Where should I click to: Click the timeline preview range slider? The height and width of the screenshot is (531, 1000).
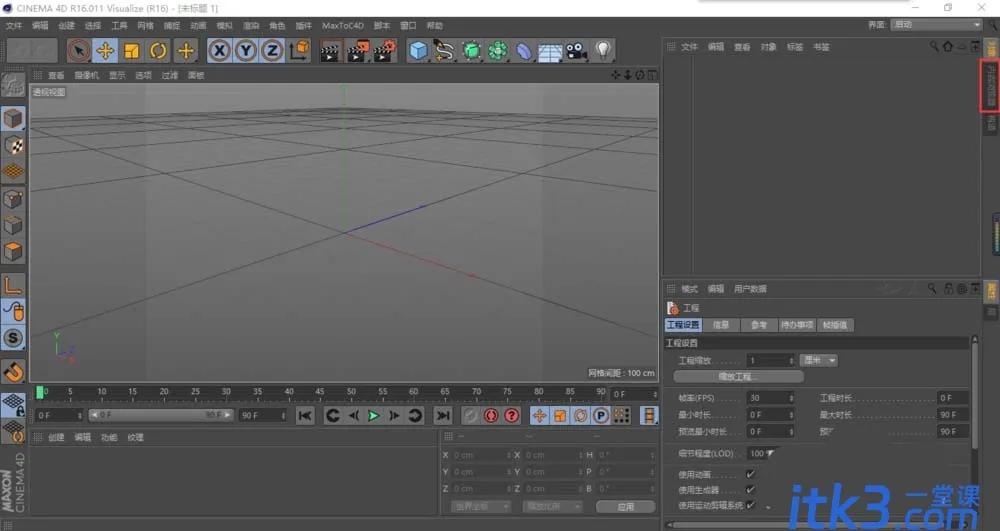click(161, 415)
